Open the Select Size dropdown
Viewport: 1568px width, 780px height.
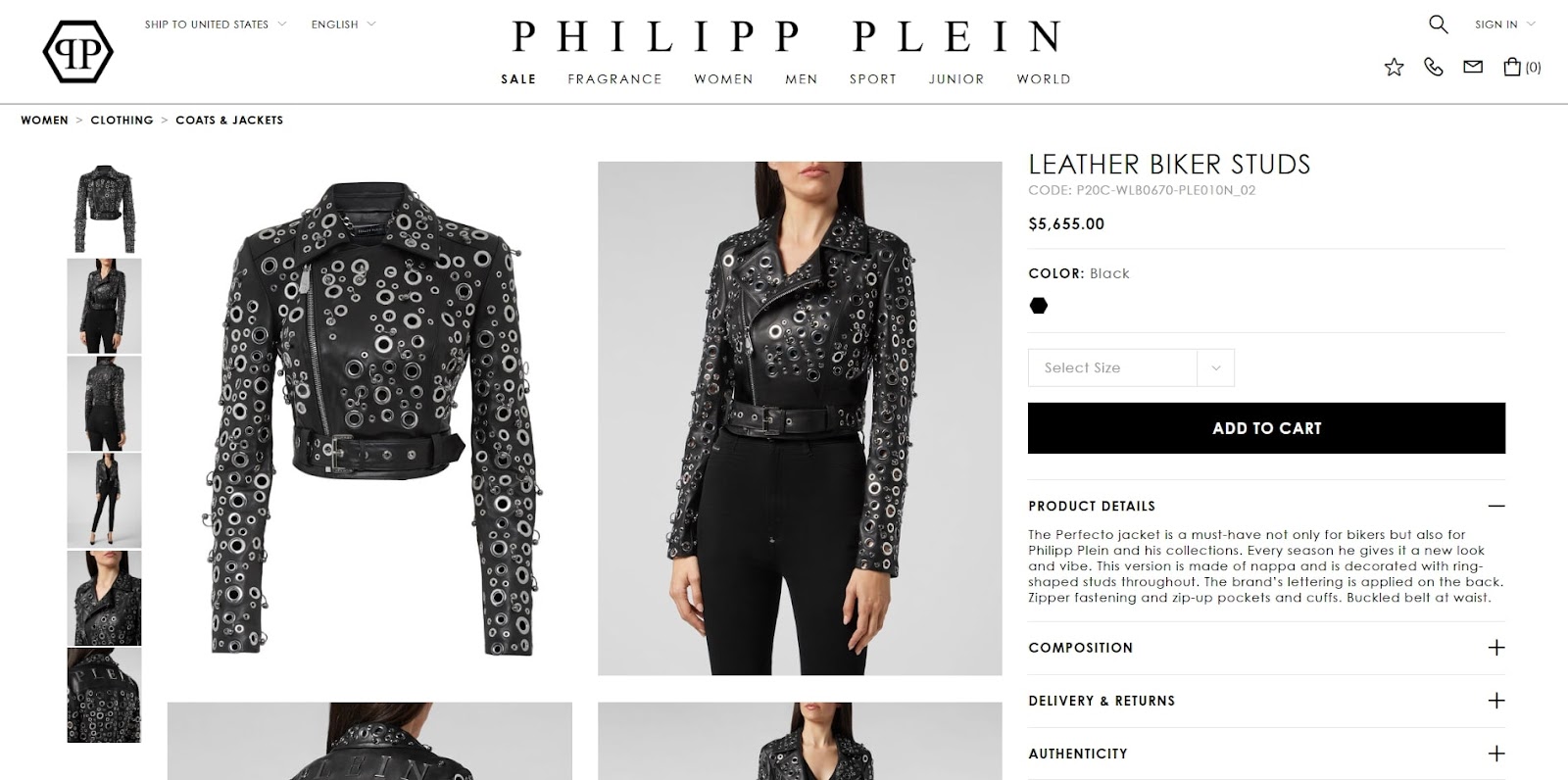click(x=1131, y=367)
